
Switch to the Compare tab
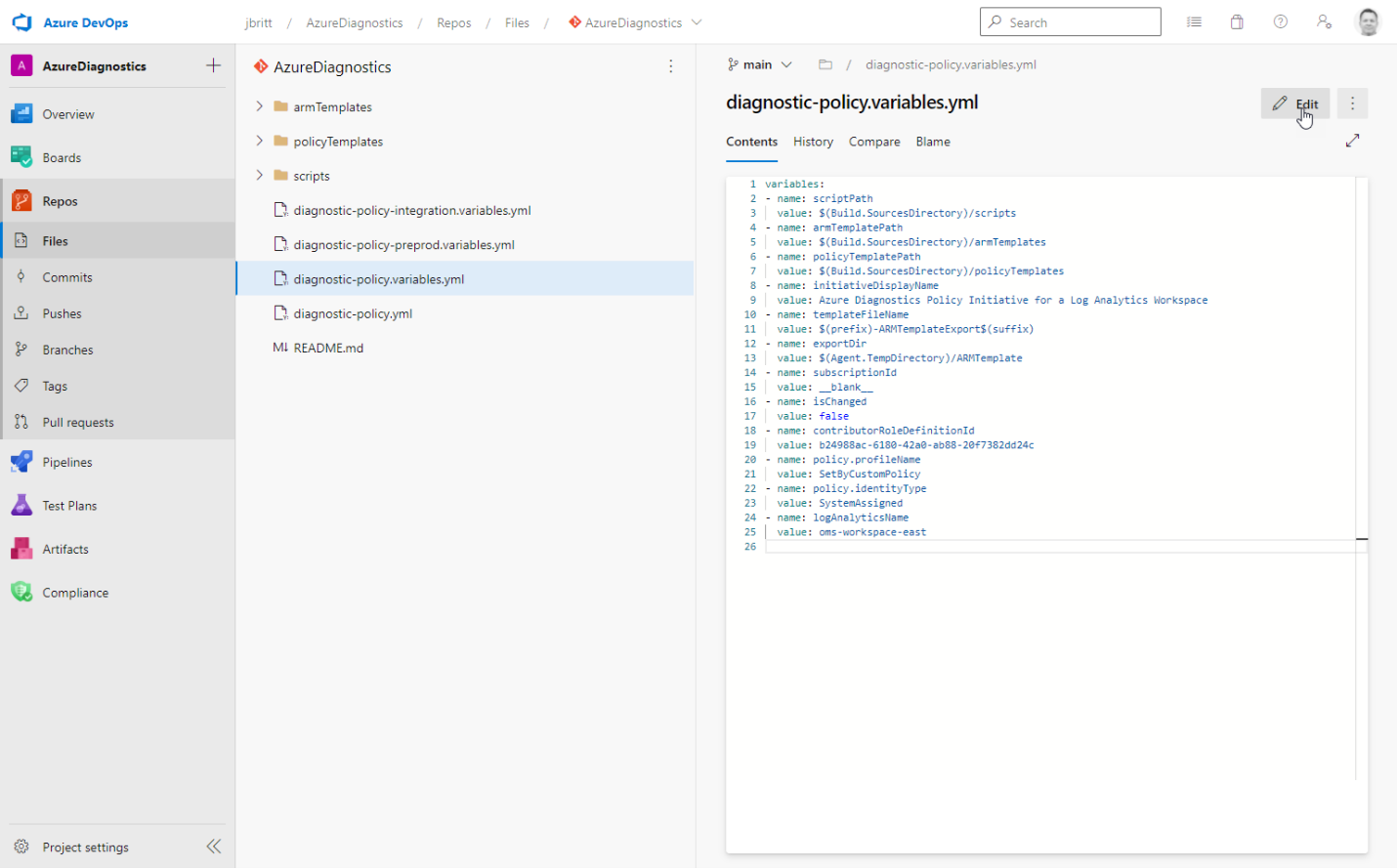[x=874, y=142]
